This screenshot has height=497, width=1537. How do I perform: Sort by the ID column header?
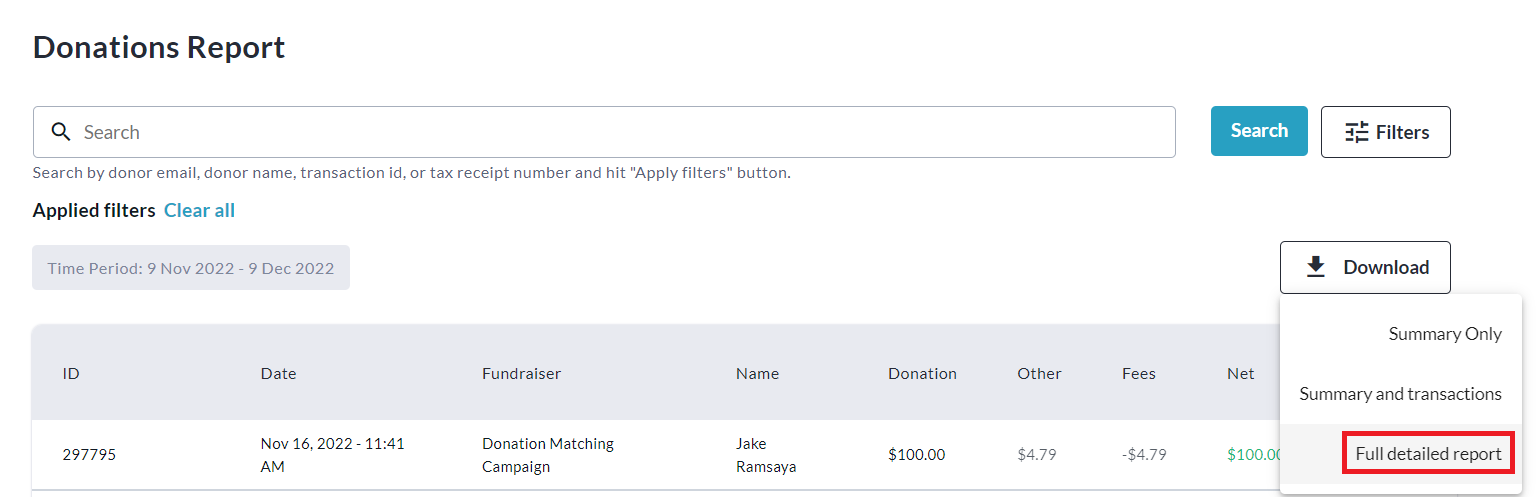pyautogui.click(x=71, y=373)
